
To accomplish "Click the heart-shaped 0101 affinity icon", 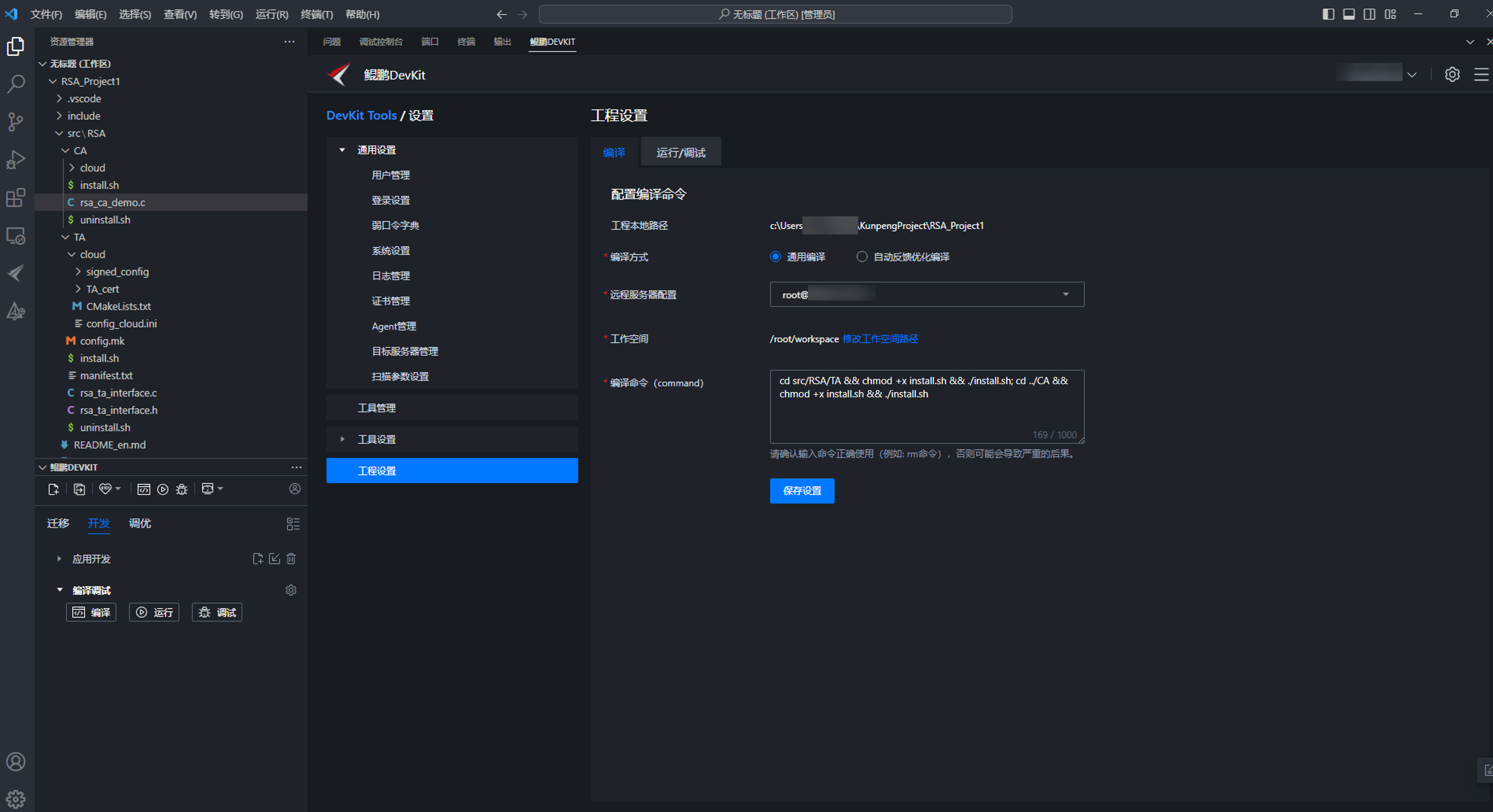I will (105, 489).
